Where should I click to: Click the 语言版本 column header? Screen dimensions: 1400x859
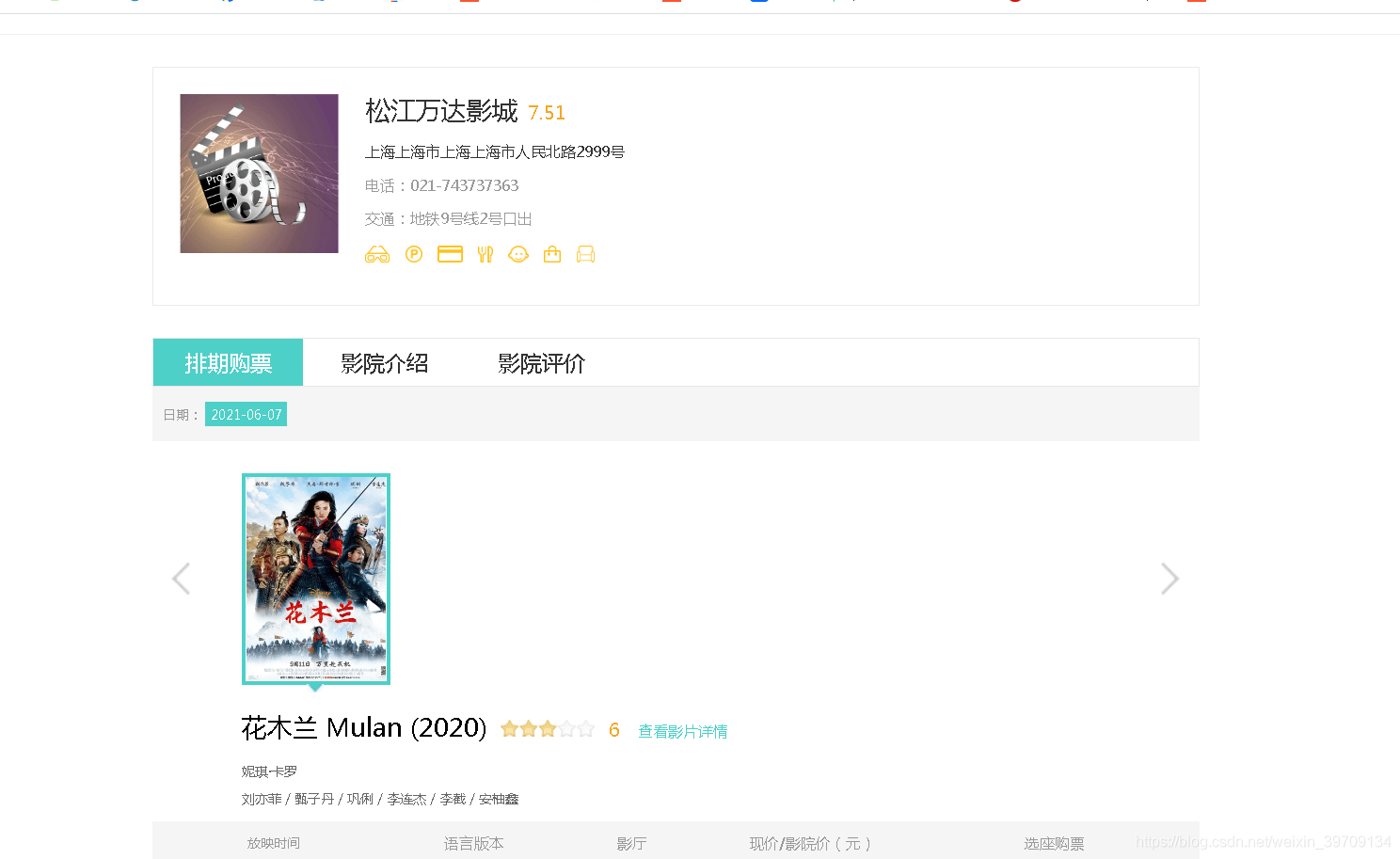pos(474,843)
